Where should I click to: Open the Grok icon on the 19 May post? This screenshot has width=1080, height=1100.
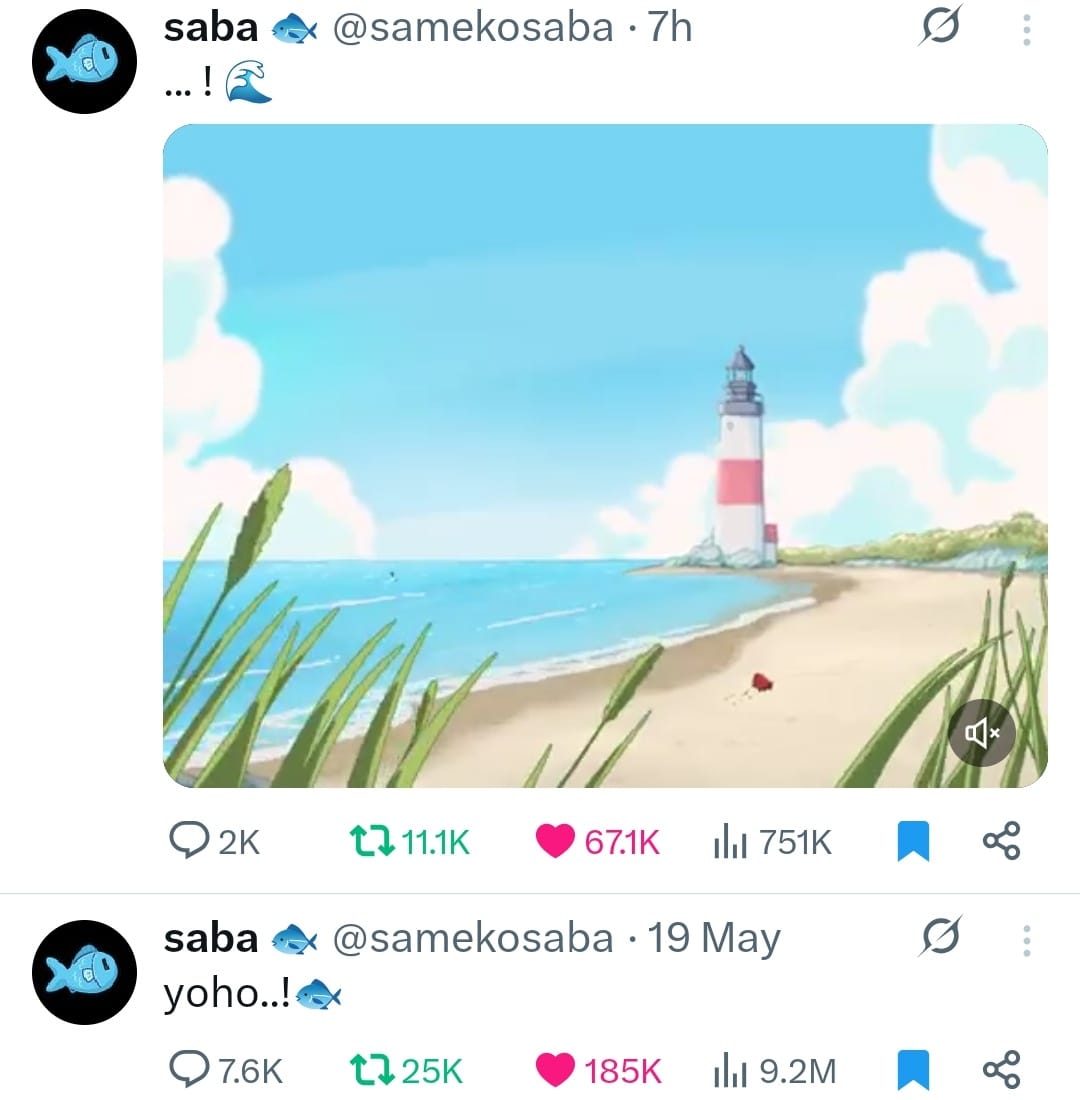[x=940, y=937]
